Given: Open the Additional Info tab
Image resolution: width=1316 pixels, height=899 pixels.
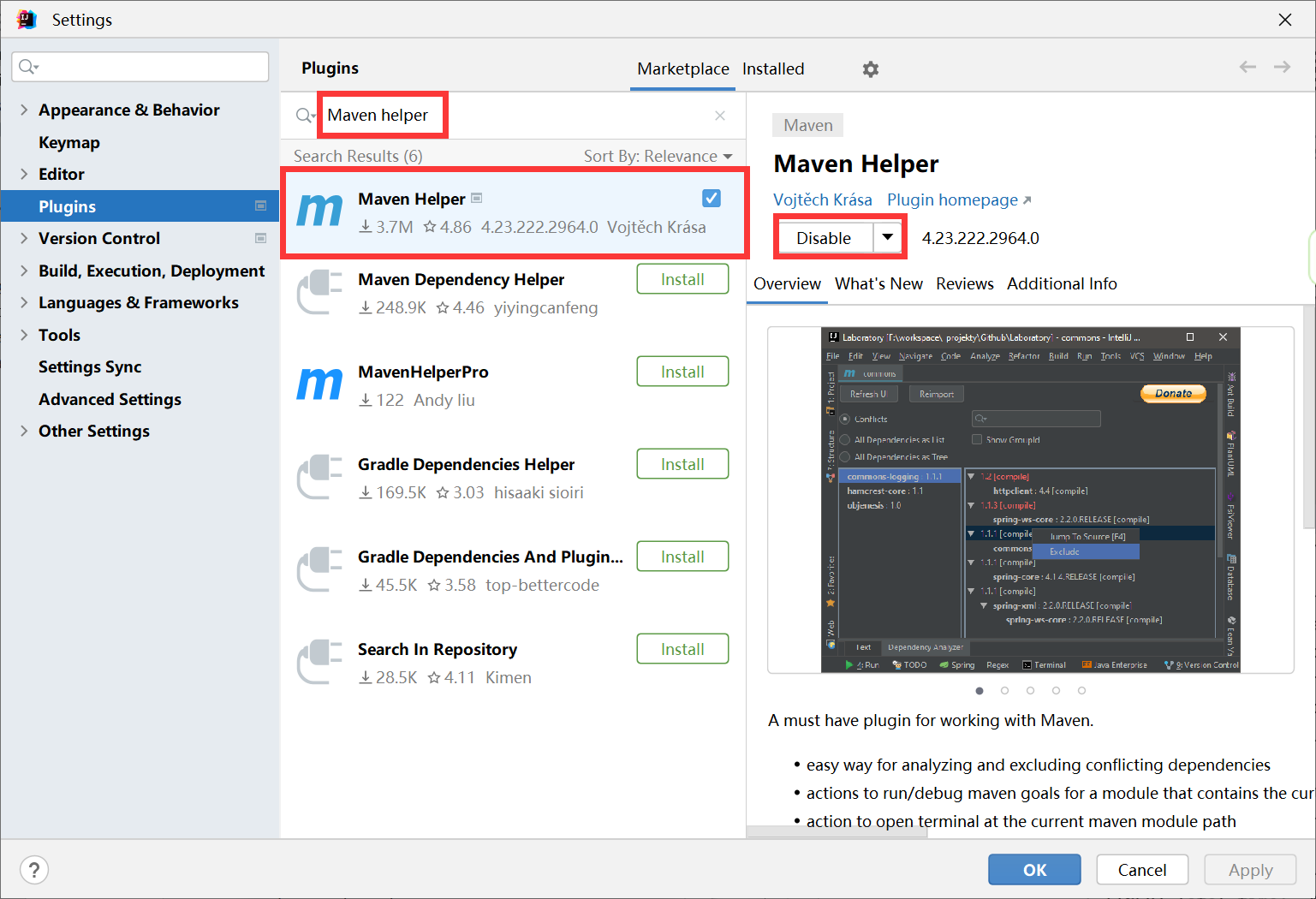Looking at the screenshot, I should pos(1062,283).
